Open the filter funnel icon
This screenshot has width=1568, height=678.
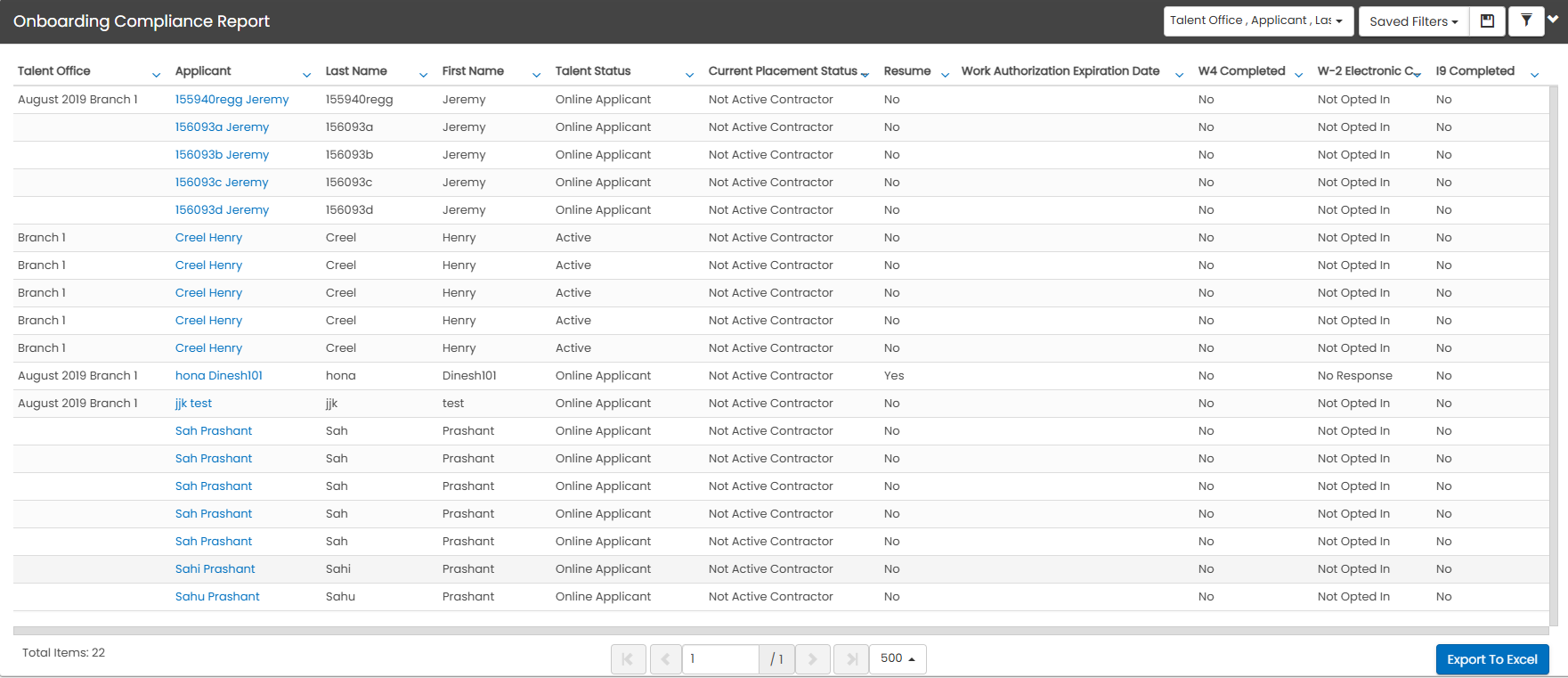1526,21
